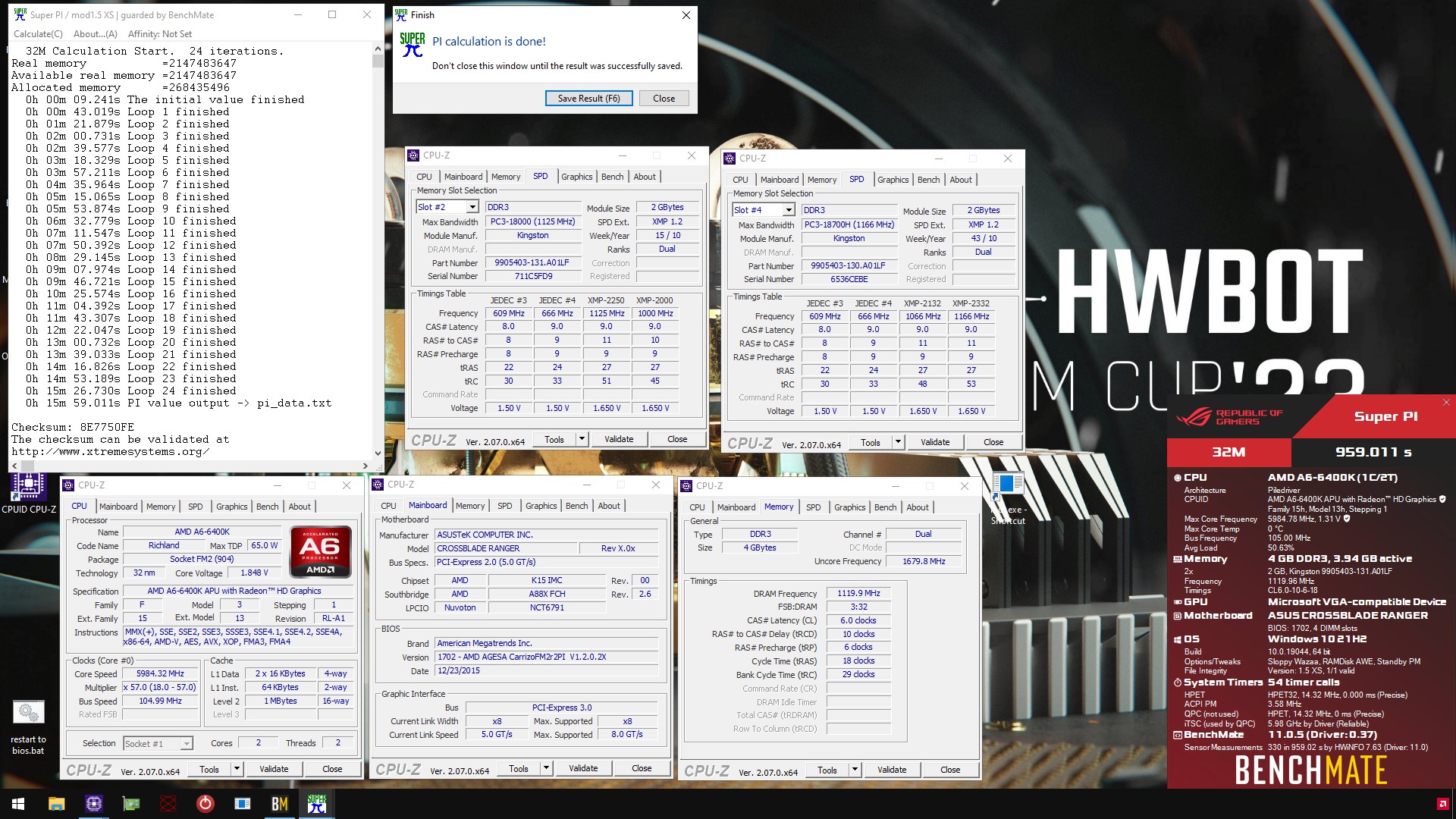
Task: Select the Super PI taskbar icon
Action: tap(317, 804)
